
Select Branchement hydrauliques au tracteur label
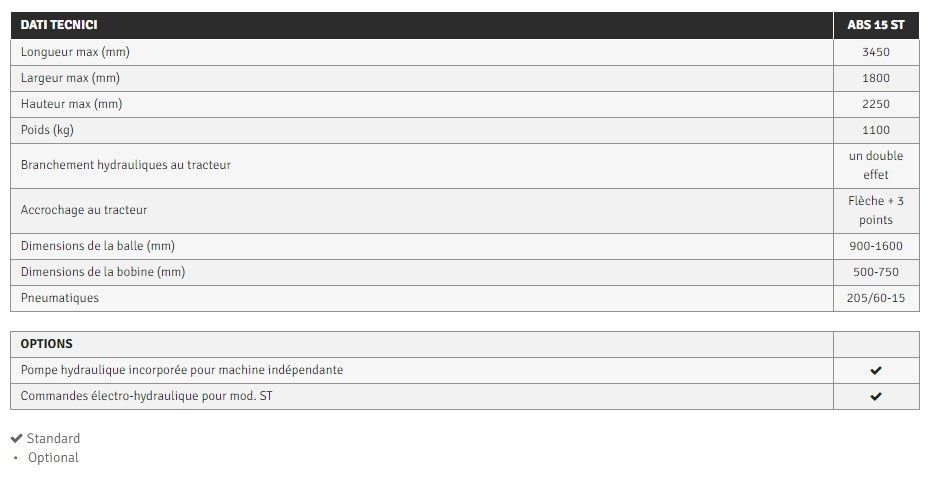[x=126, y=165]
